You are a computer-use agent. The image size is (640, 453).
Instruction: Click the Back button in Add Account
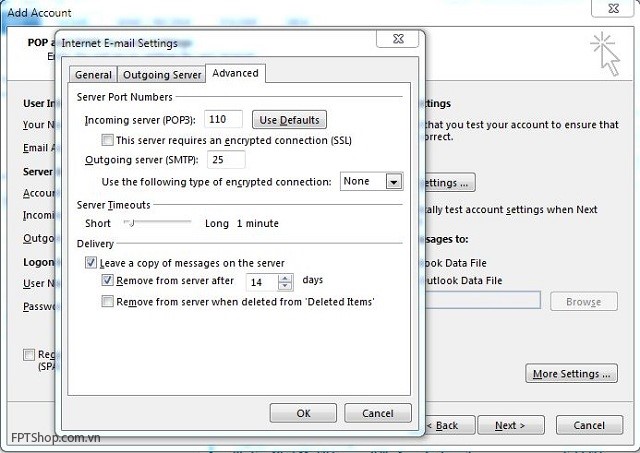click(443, 425)
